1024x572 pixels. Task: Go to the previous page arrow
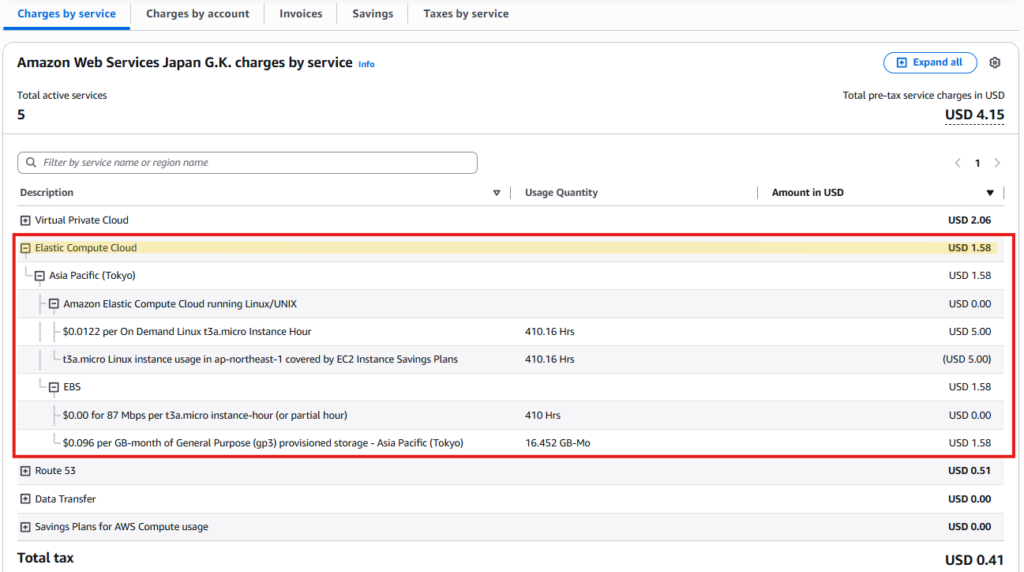957,163
